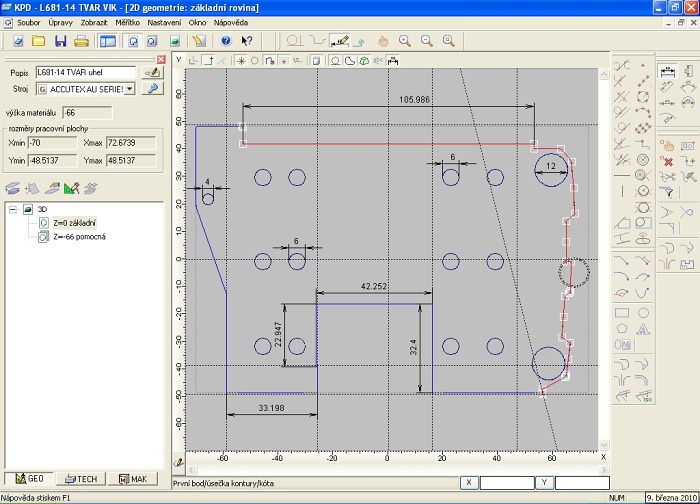Select the hand pan tool
This screenshot has width=700, height=504.
[x=383, y=41]
